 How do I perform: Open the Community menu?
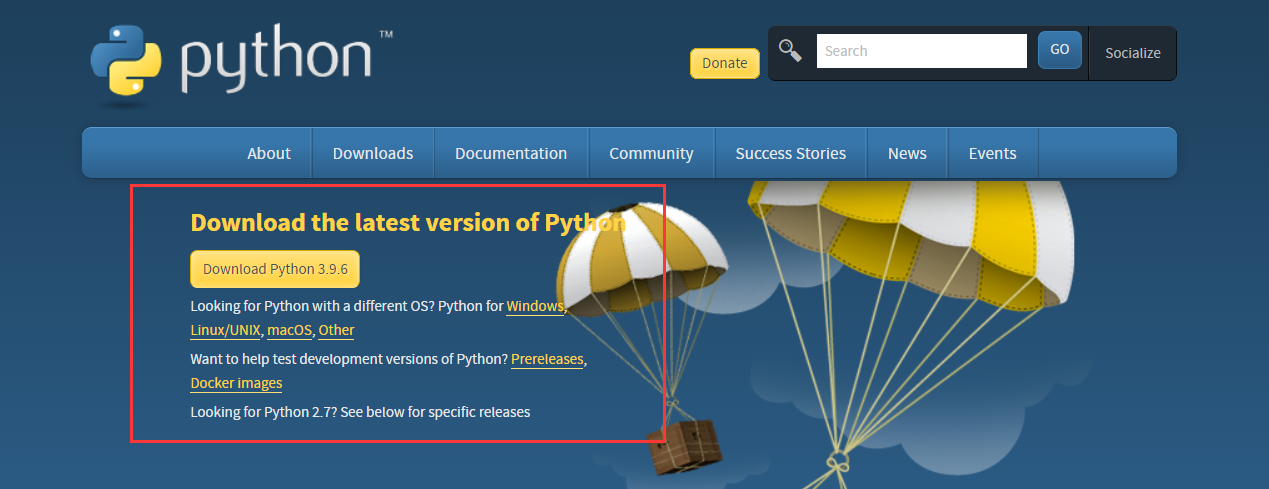651,153
